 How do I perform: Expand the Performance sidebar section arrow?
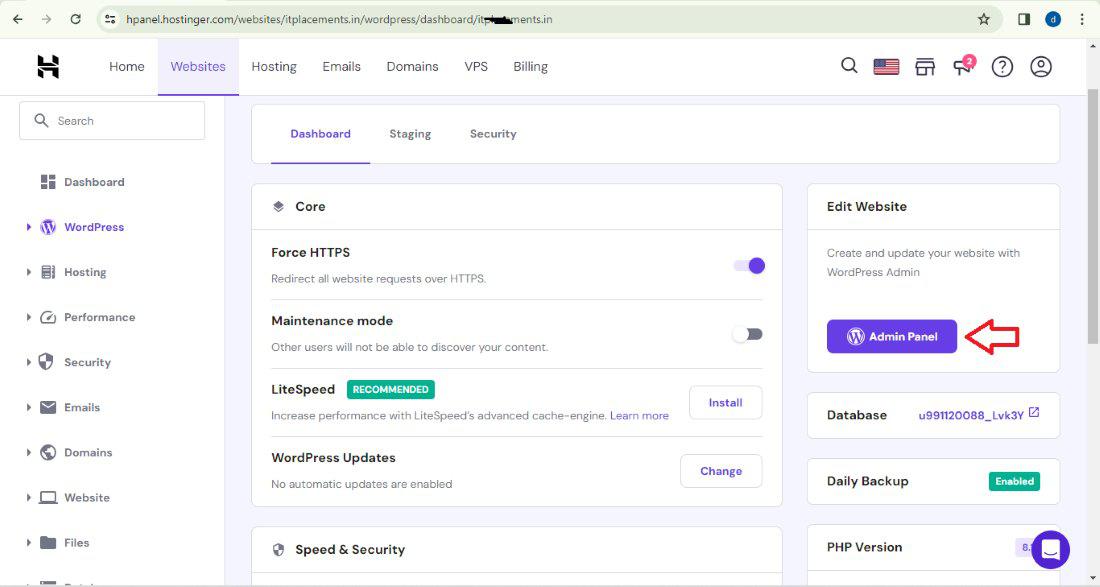[x=29, y=317]
